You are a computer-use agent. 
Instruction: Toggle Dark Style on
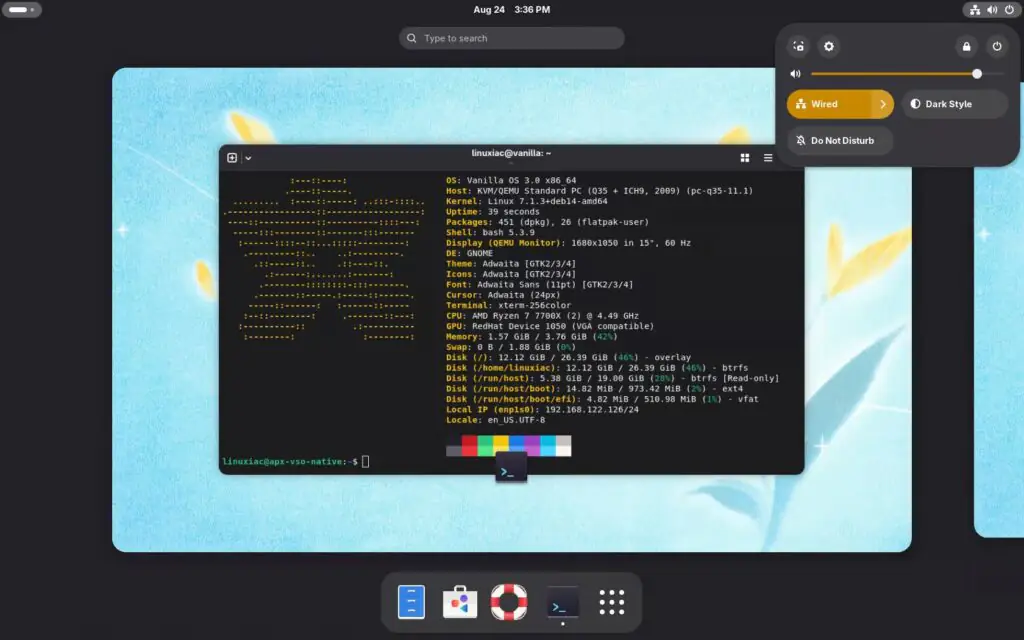click(x=955, y=104)
